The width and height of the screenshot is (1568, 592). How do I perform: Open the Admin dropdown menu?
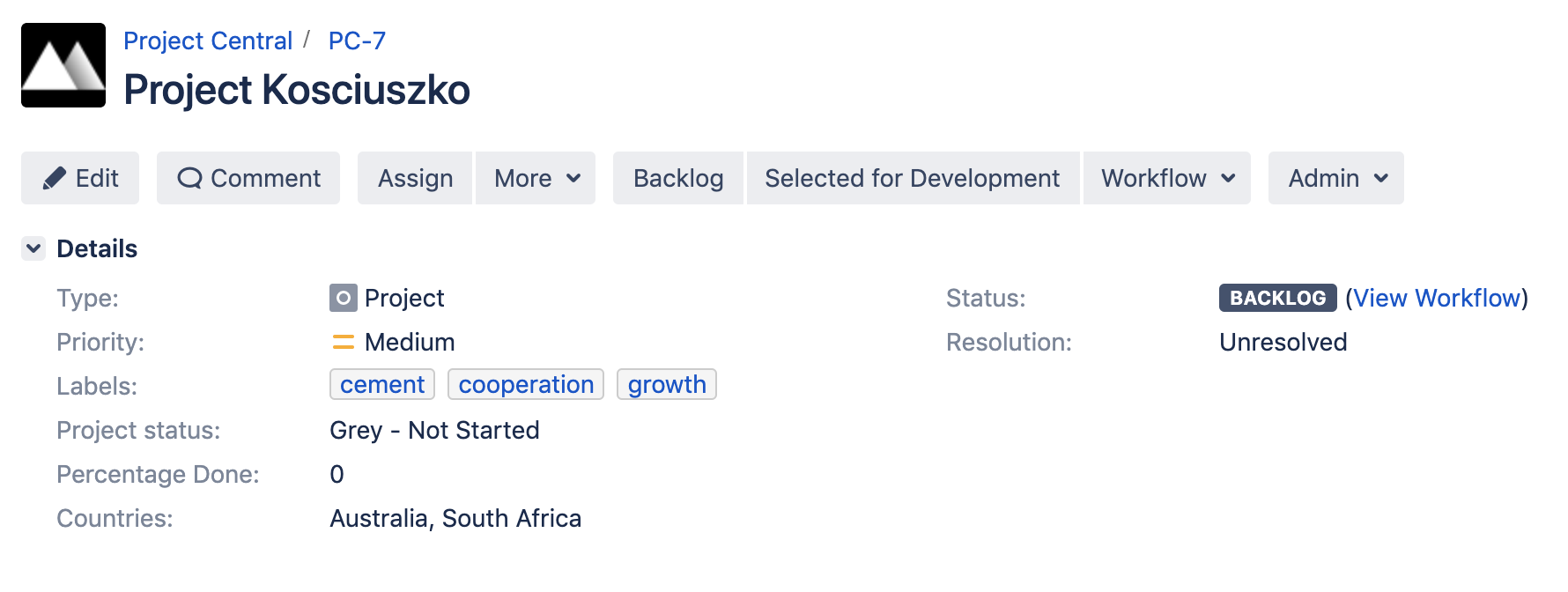tap(1333, 177)
